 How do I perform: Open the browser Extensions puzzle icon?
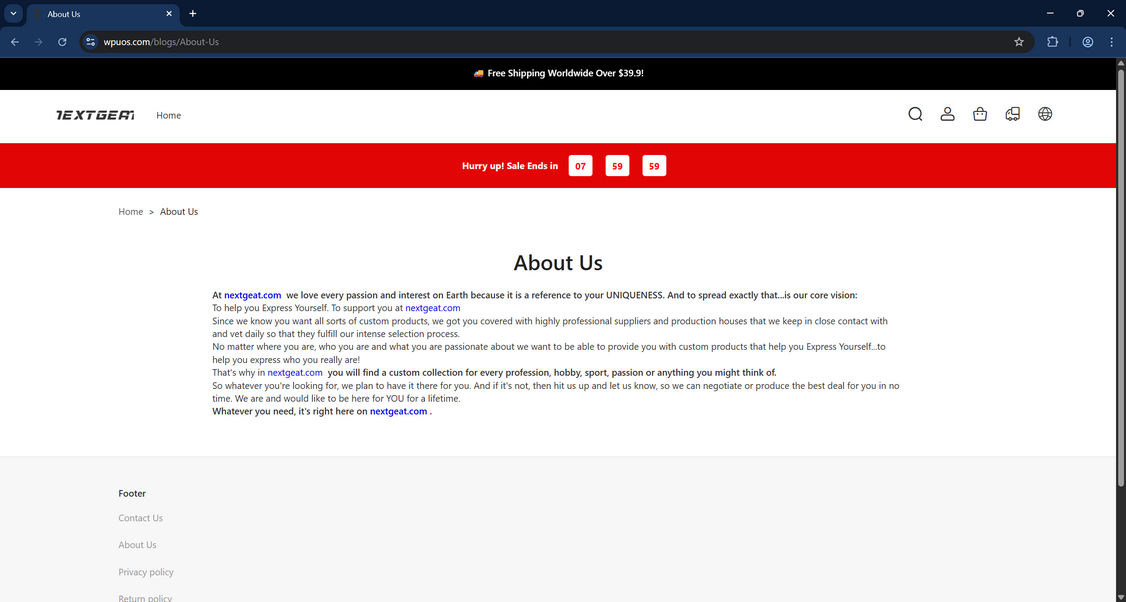click(x=1052, y=42)
